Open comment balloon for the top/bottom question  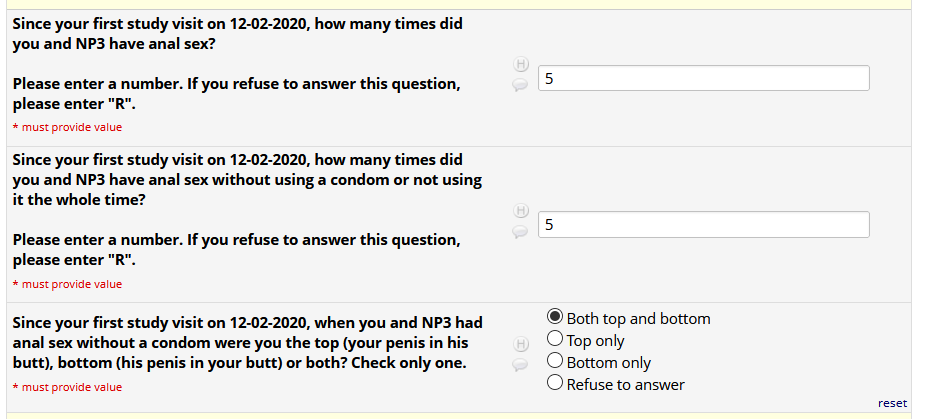(x=520, y=365)
